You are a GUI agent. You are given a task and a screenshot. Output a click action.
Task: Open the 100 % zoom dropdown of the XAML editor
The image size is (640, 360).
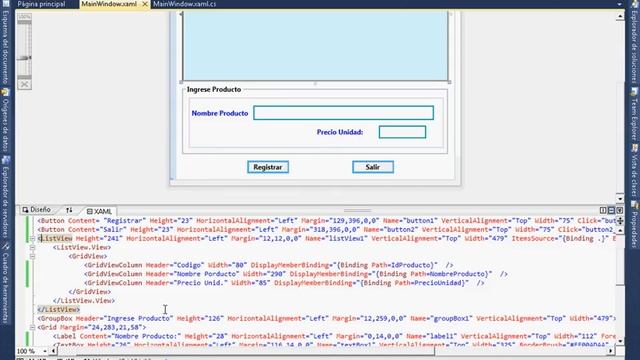click(x=45, y=351)
